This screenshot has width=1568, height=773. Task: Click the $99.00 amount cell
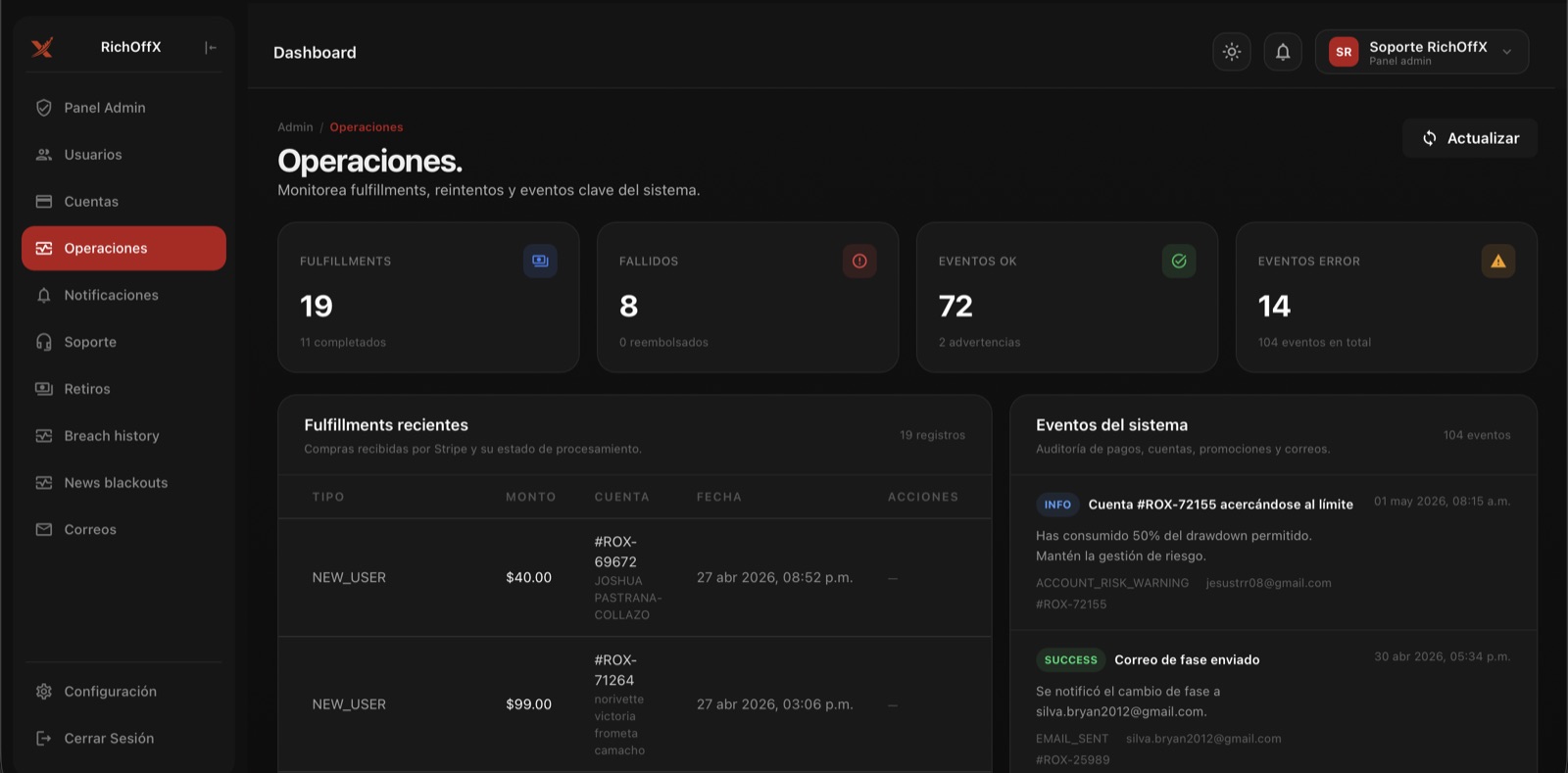tap(529, 704)
